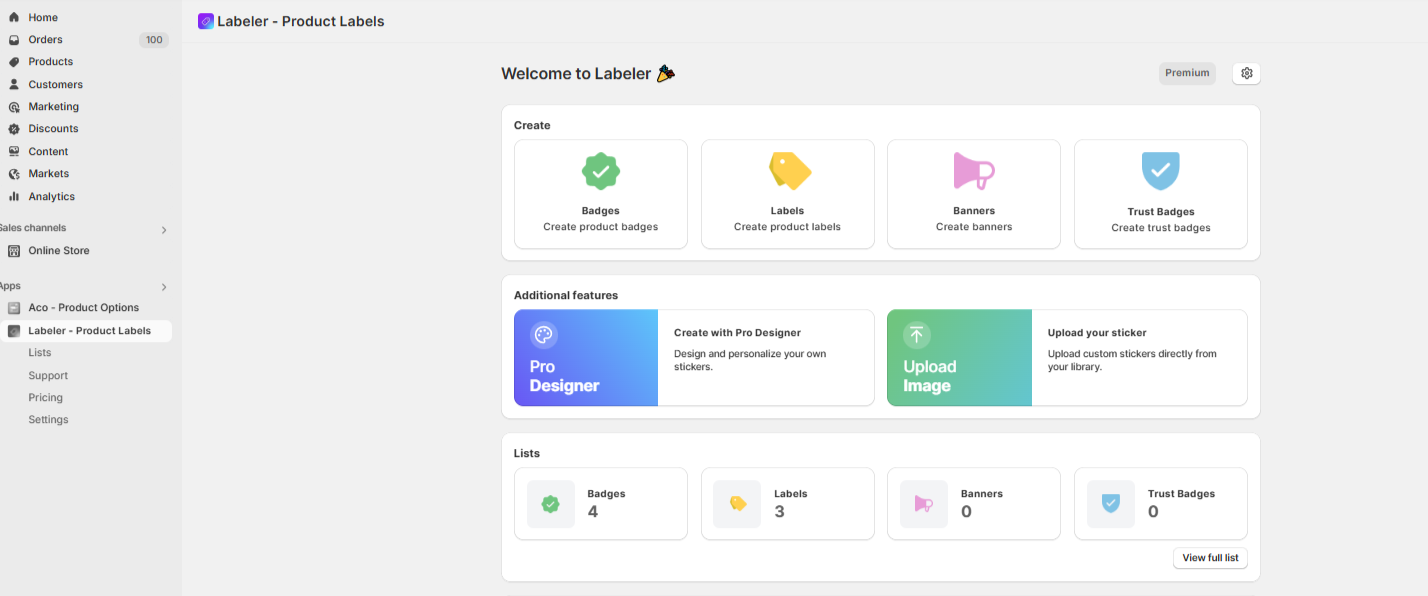Screen dimensions: 1428x596
Task: Click Aco - Product Options label
Action: coord(83,308)
